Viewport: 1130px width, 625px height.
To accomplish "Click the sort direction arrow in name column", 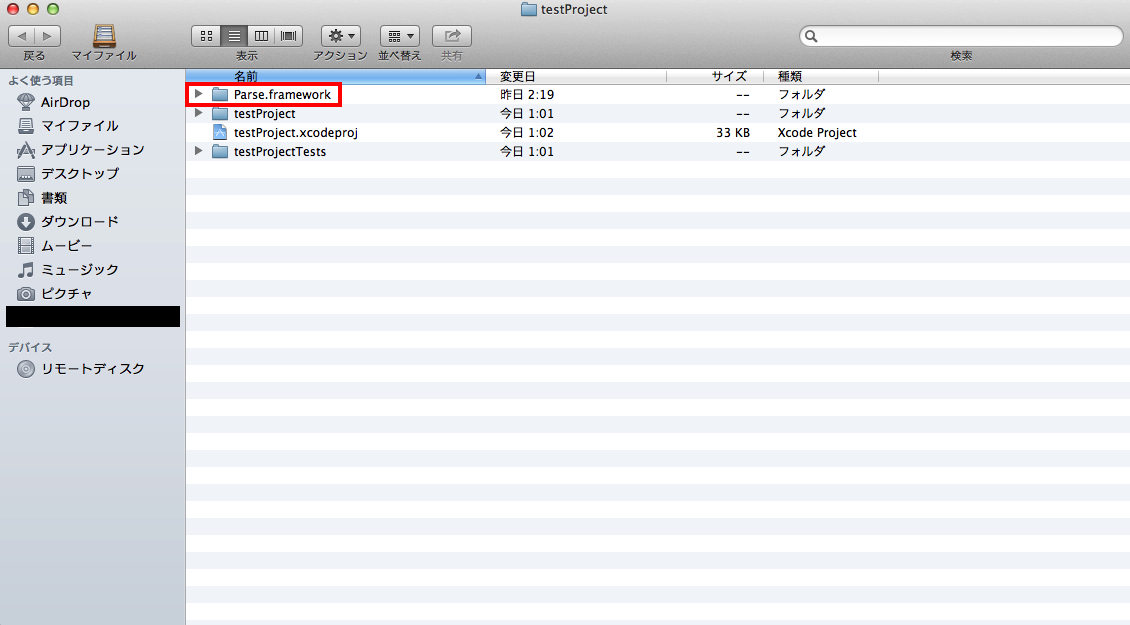I will click(478, 76).
